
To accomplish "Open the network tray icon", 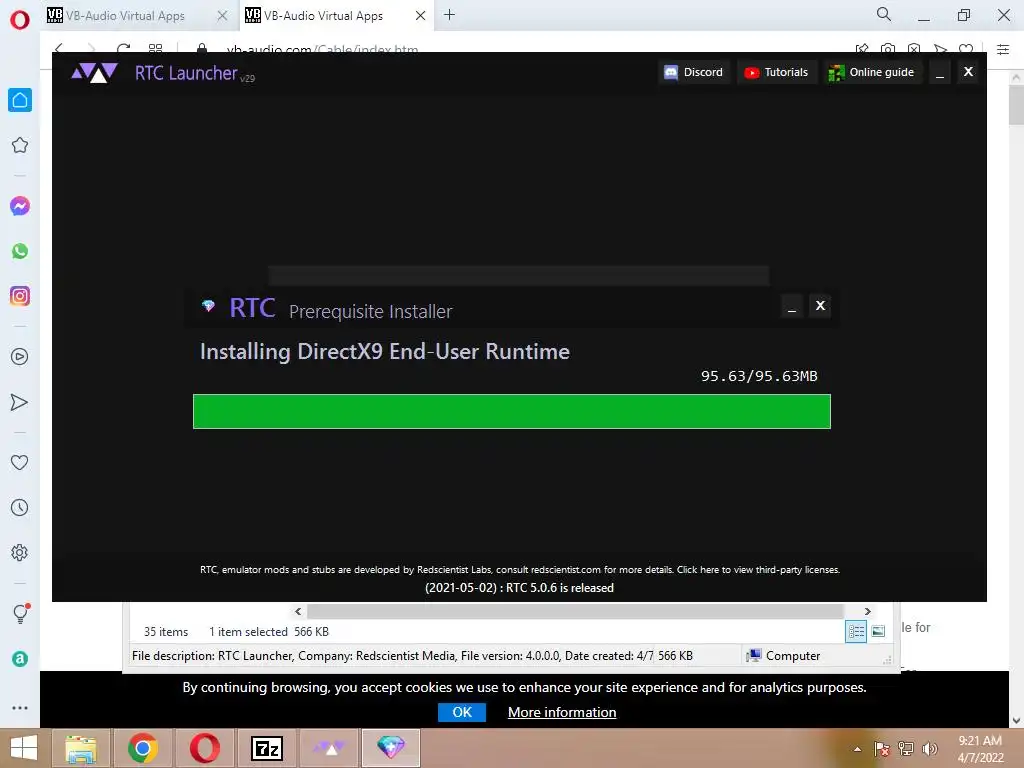I will click(906, 749).
